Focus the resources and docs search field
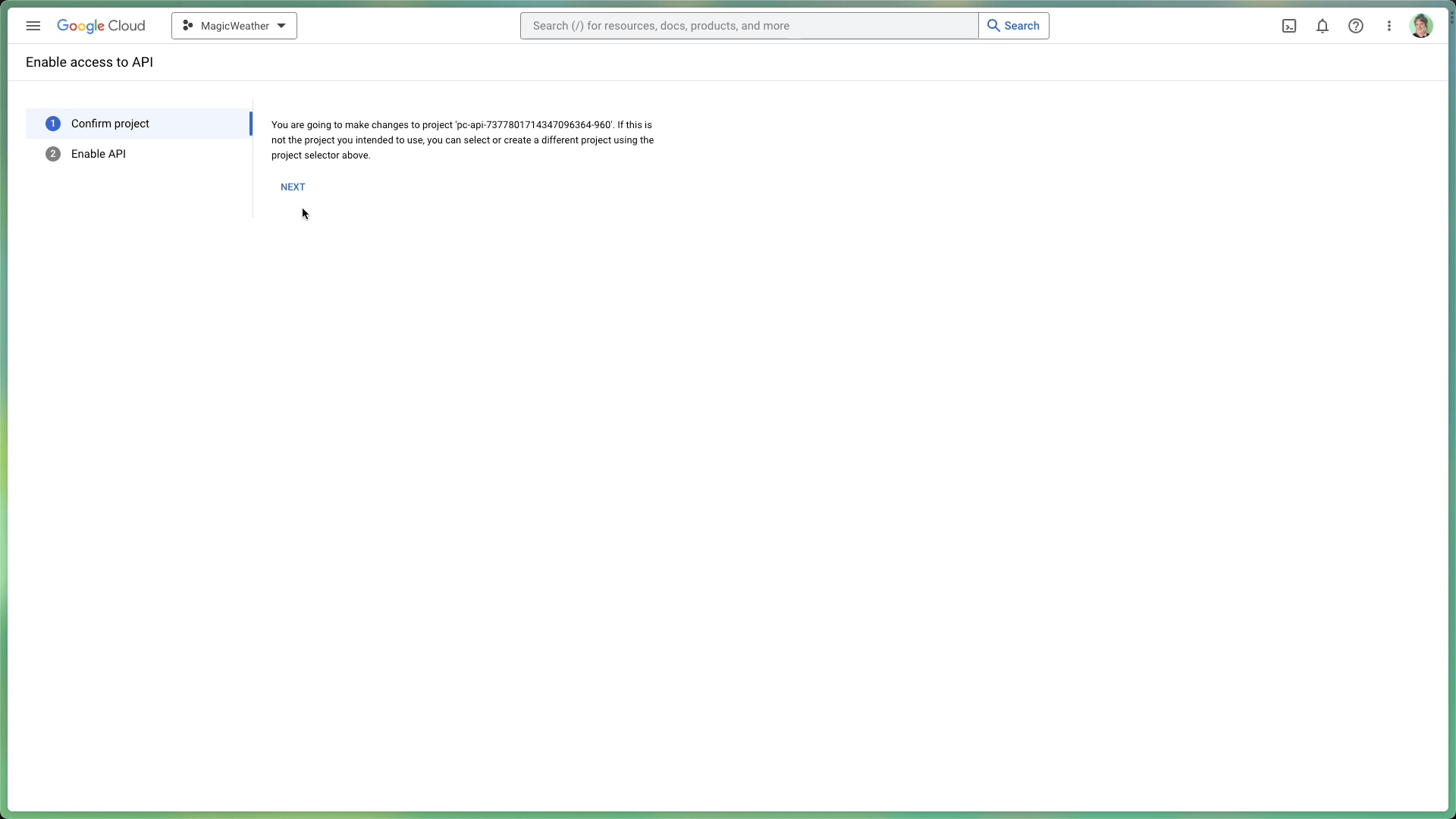Screen dimensions: 1456x819 (x=749, y=26)
